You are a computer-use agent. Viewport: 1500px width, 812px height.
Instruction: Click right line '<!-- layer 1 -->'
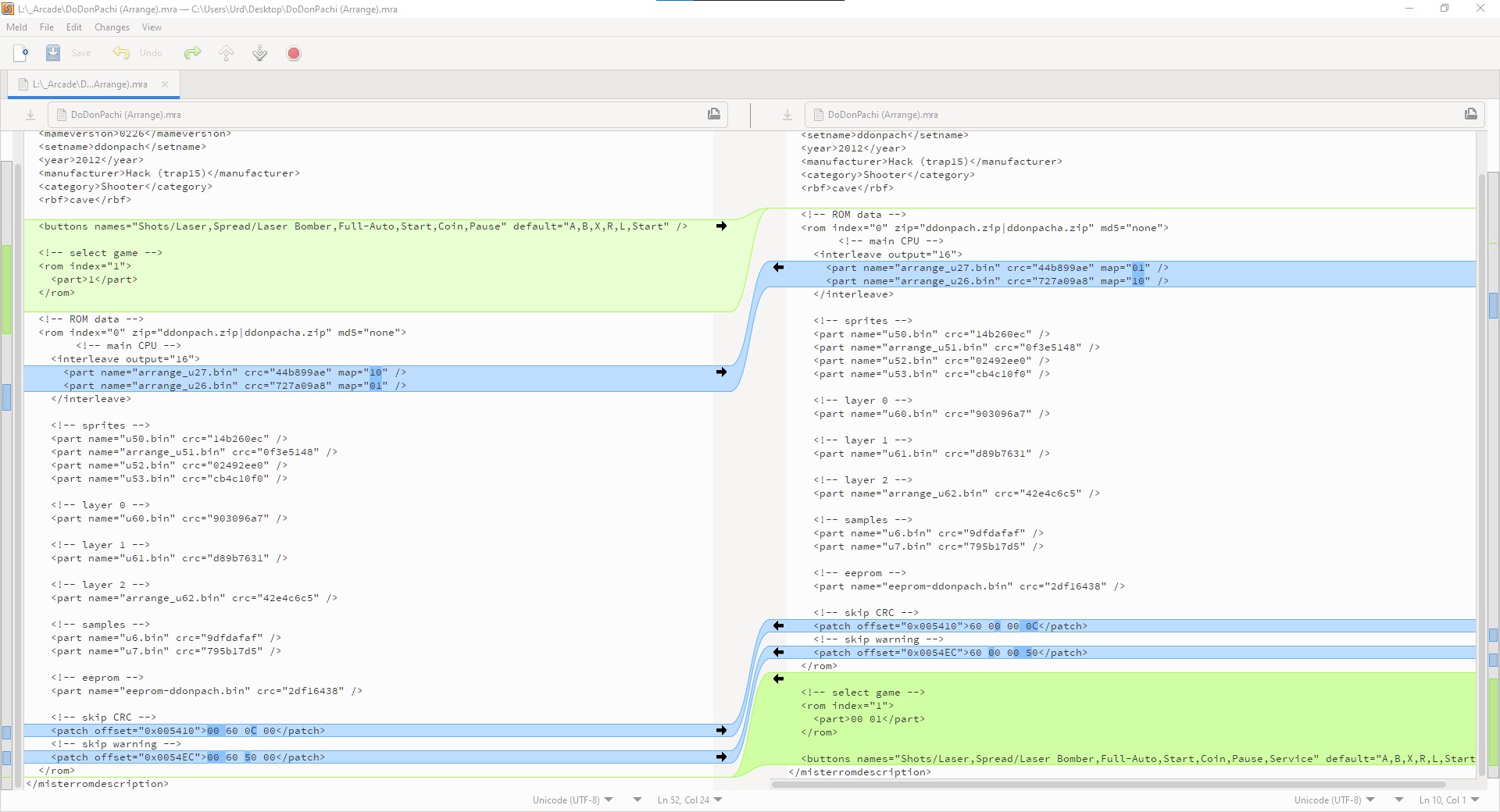point(863,440)
